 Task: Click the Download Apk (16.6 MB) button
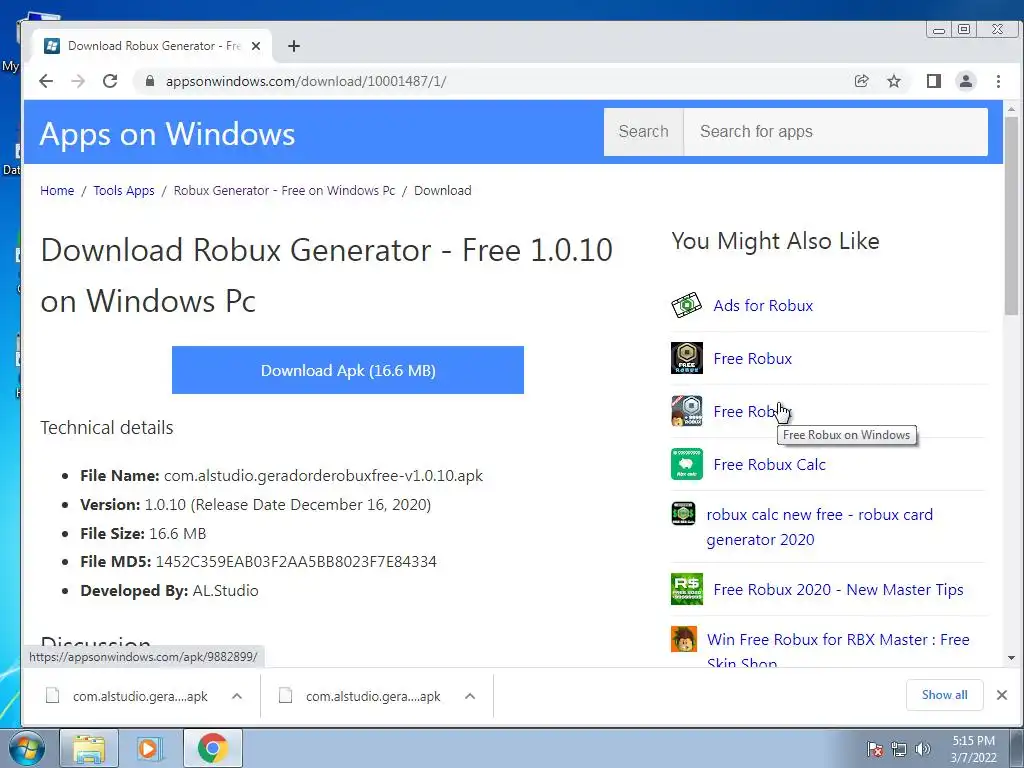(x=347, y=370)
